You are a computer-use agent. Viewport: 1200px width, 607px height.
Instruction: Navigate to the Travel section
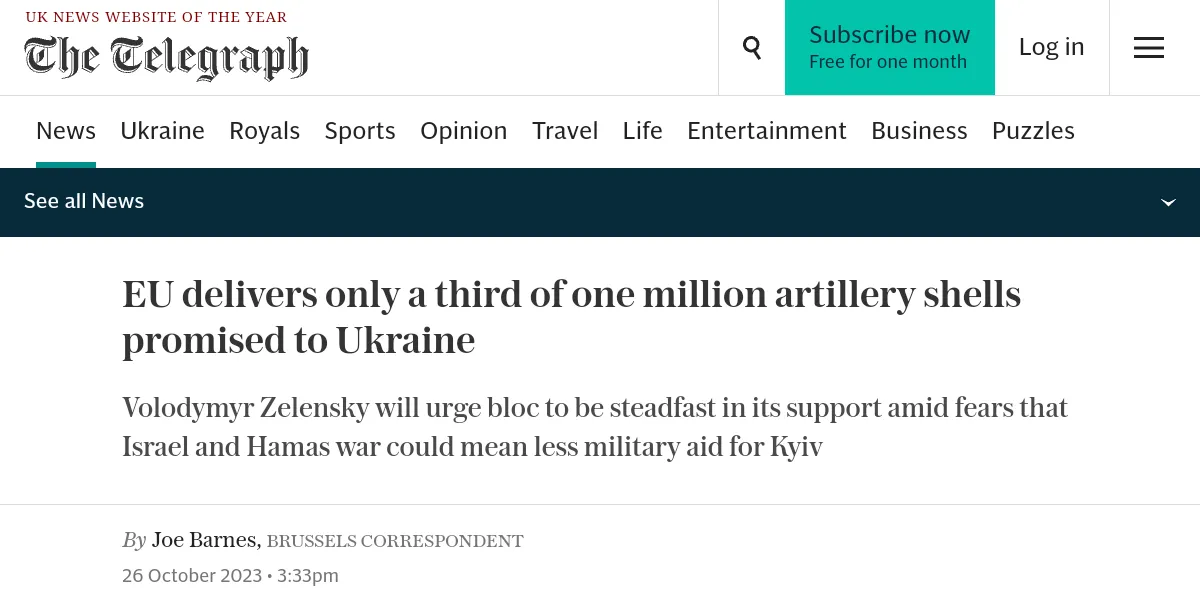click(565, 131)
